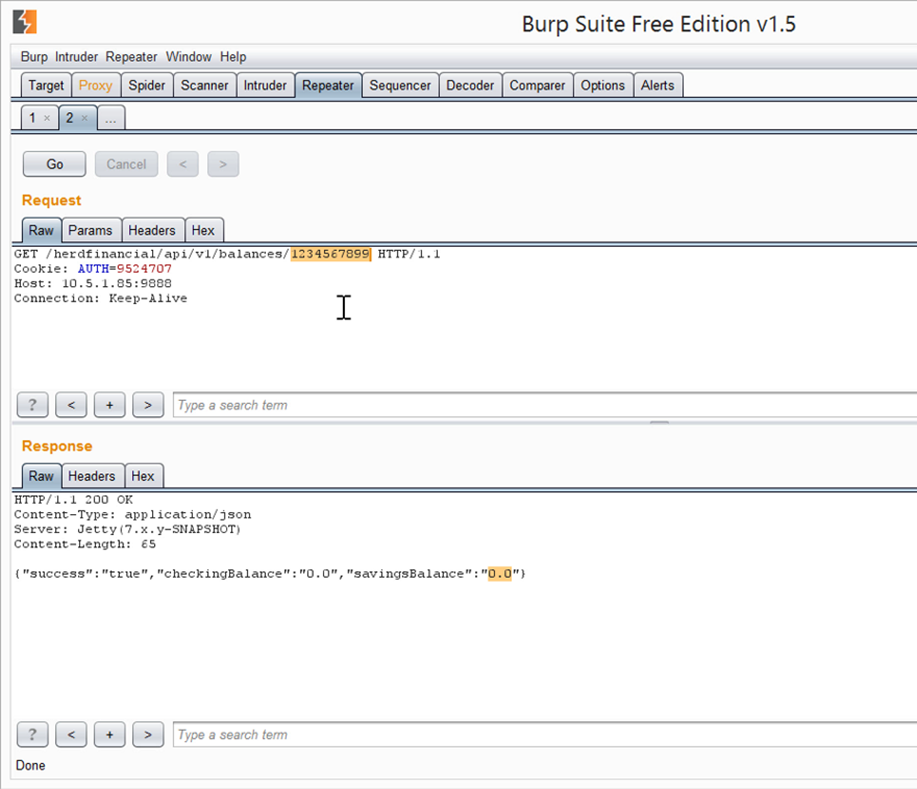The image size is (917, 789).
Task: Click the Connection: Keep-Alive line
Action: tap(101, 298)
